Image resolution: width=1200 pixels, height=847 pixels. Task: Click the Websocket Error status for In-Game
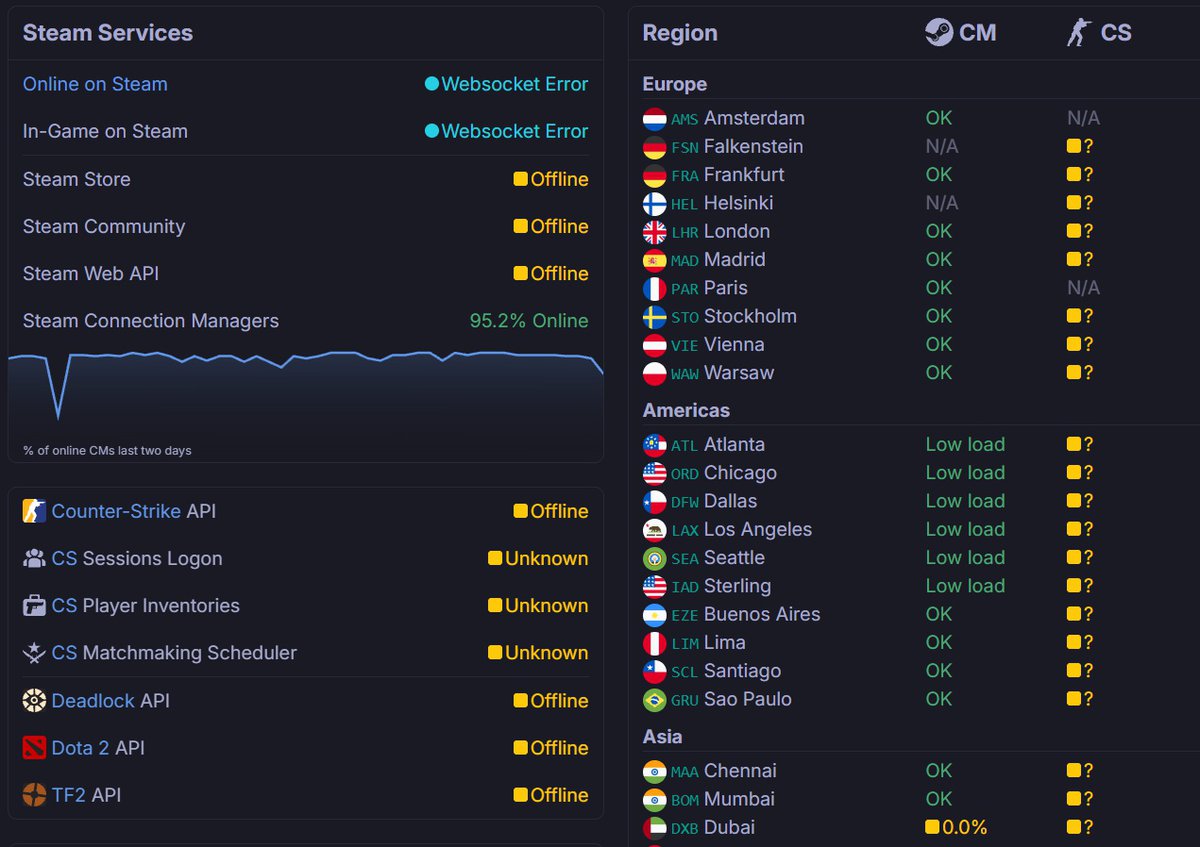tap(514, 131)
